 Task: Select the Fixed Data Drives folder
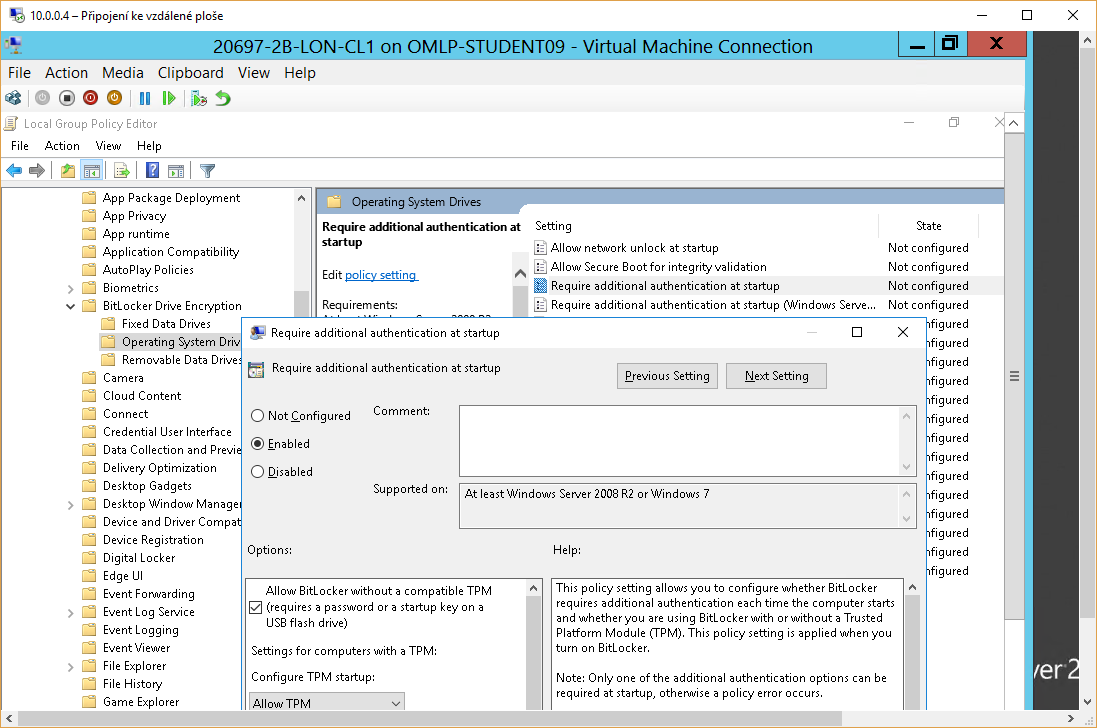pyautogui.click(x=166, y=324)
